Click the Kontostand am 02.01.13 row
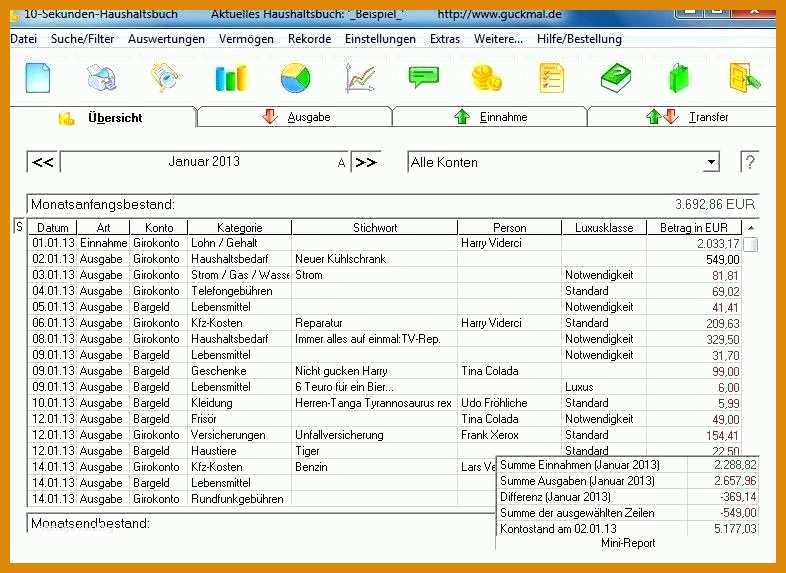Screen dimensions: 786x573 tap(628, 529)
